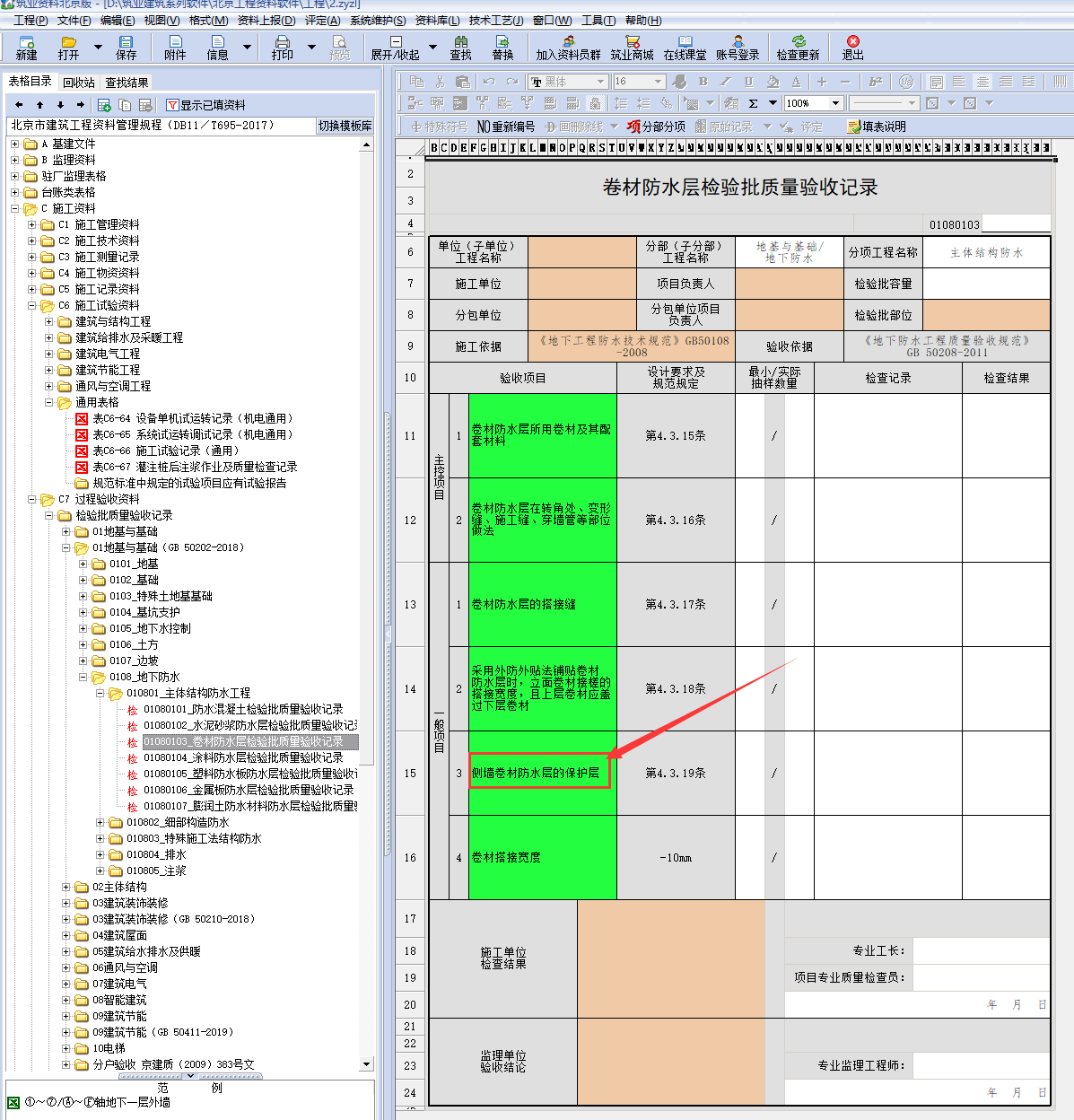This screenshot has width=1074, height=1120.
Task: Click the 施工单位 orange input cell
Action: coord(581,284)
